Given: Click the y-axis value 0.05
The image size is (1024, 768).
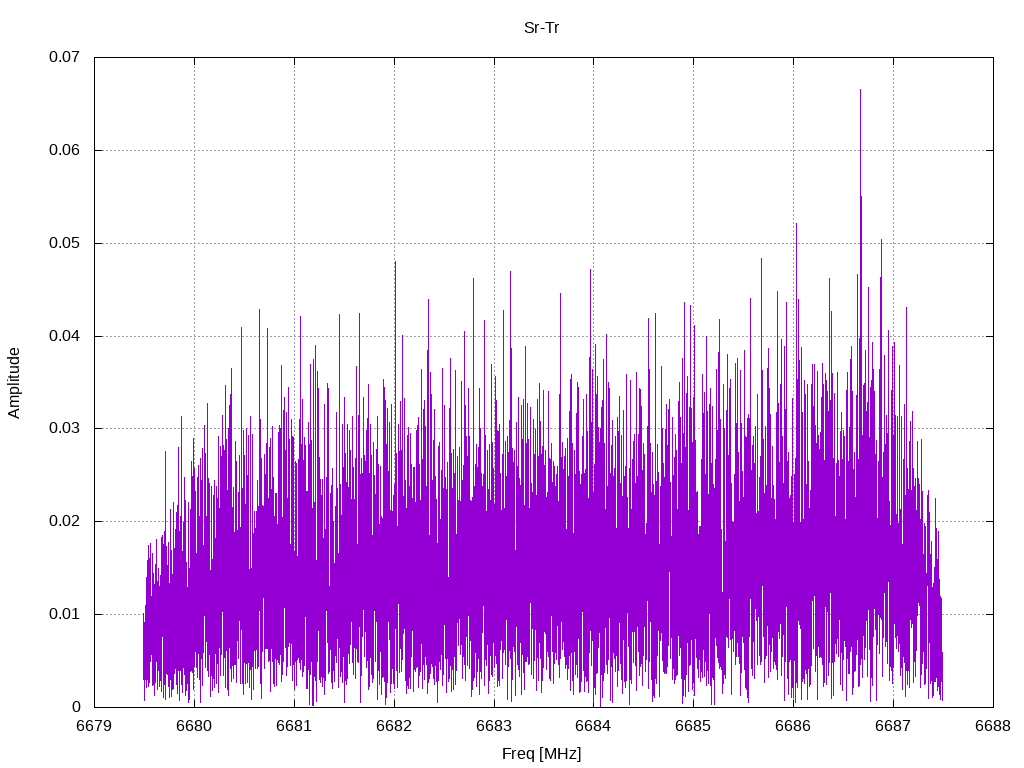Looking at the screenshot, I should (65, 244).
